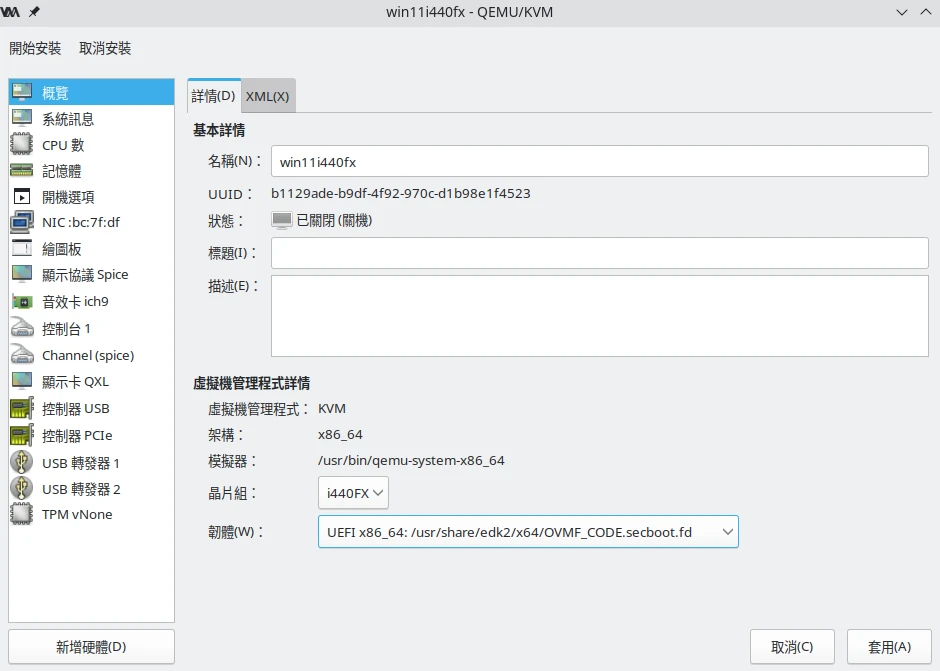Focus the 名稱 name input field

coord(599,161)
